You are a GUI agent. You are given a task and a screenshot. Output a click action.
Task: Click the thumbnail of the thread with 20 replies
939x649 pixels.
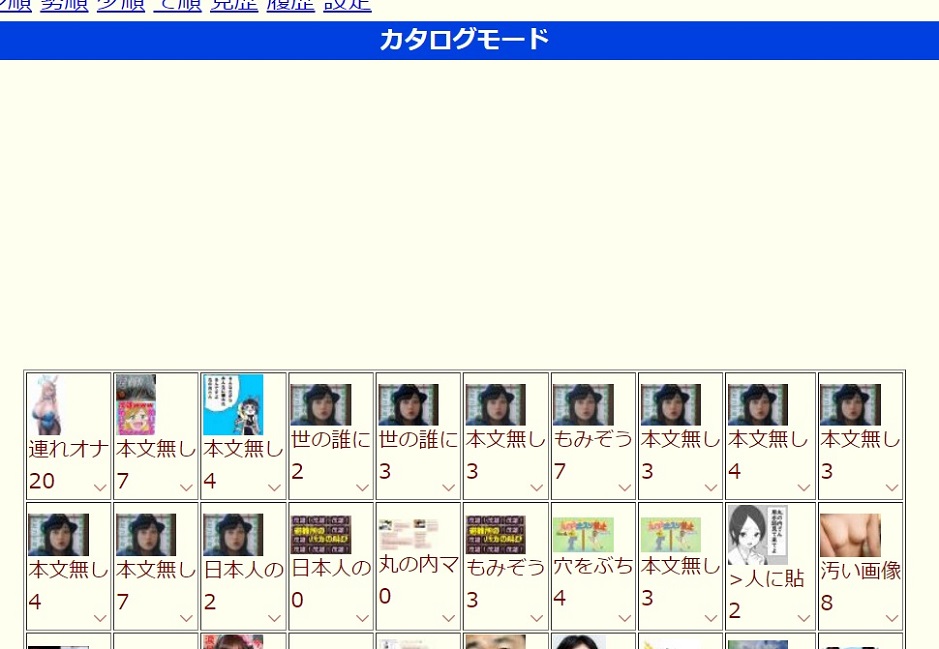click(x=45, y=404)
